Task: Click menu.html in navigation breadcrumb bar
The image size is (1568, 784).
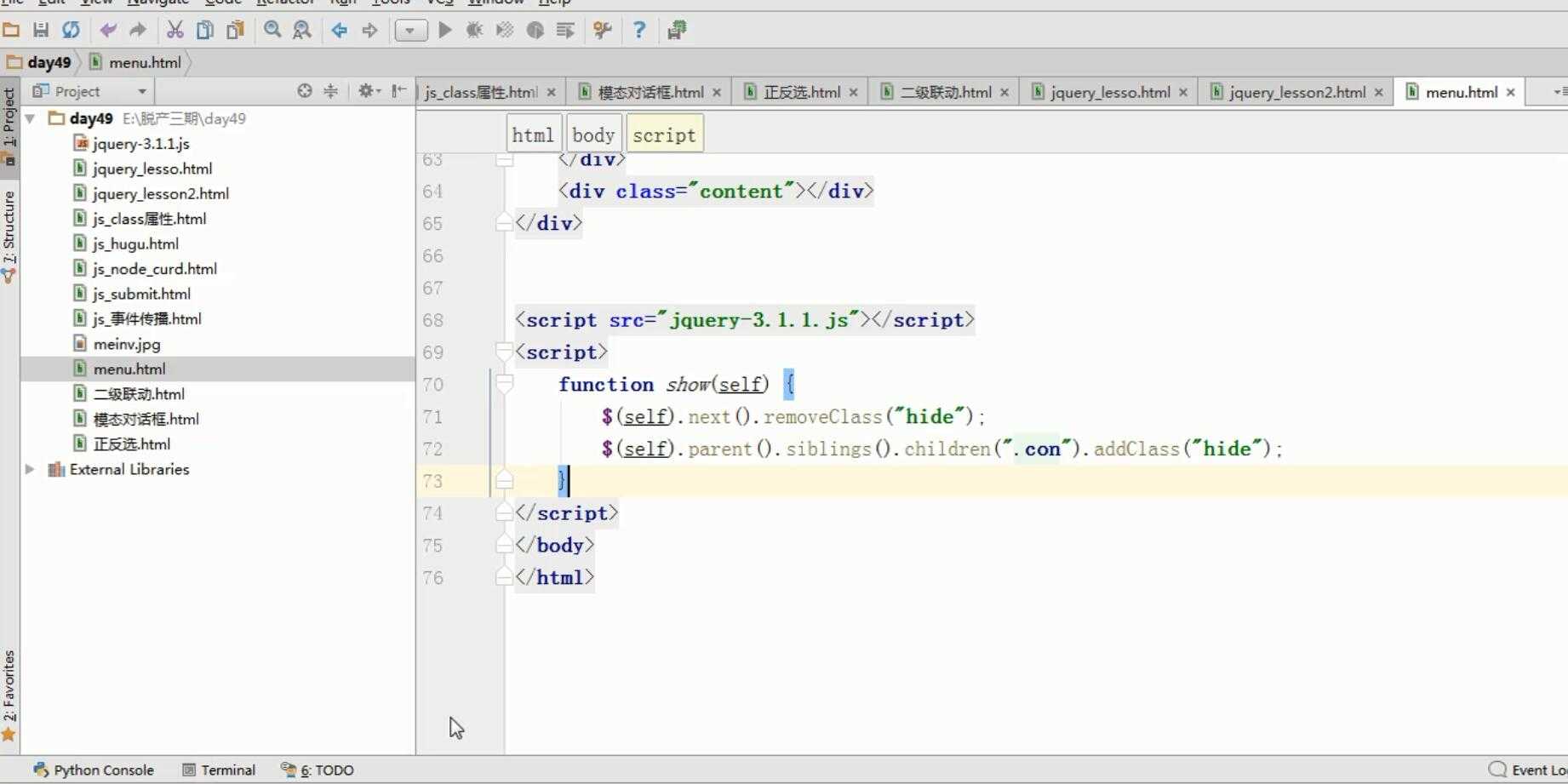Action: (135, 62)
